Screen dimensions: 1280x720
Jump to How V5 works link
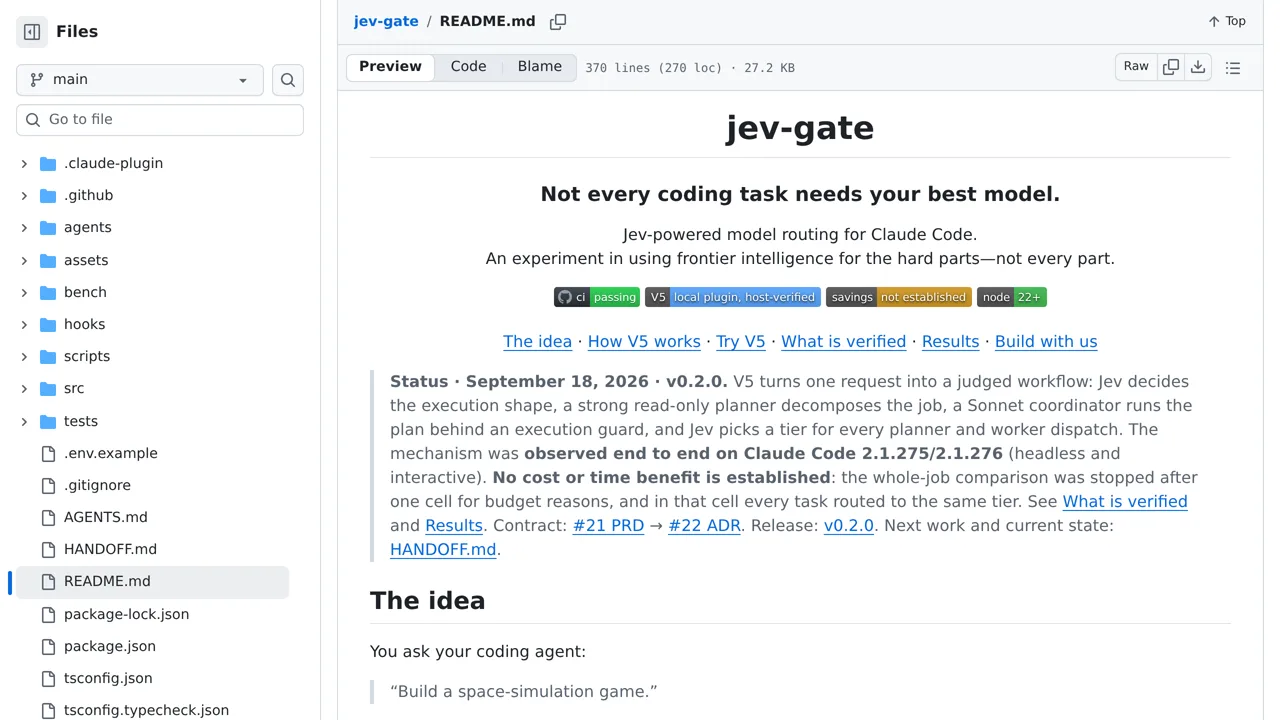coord(644,342)
